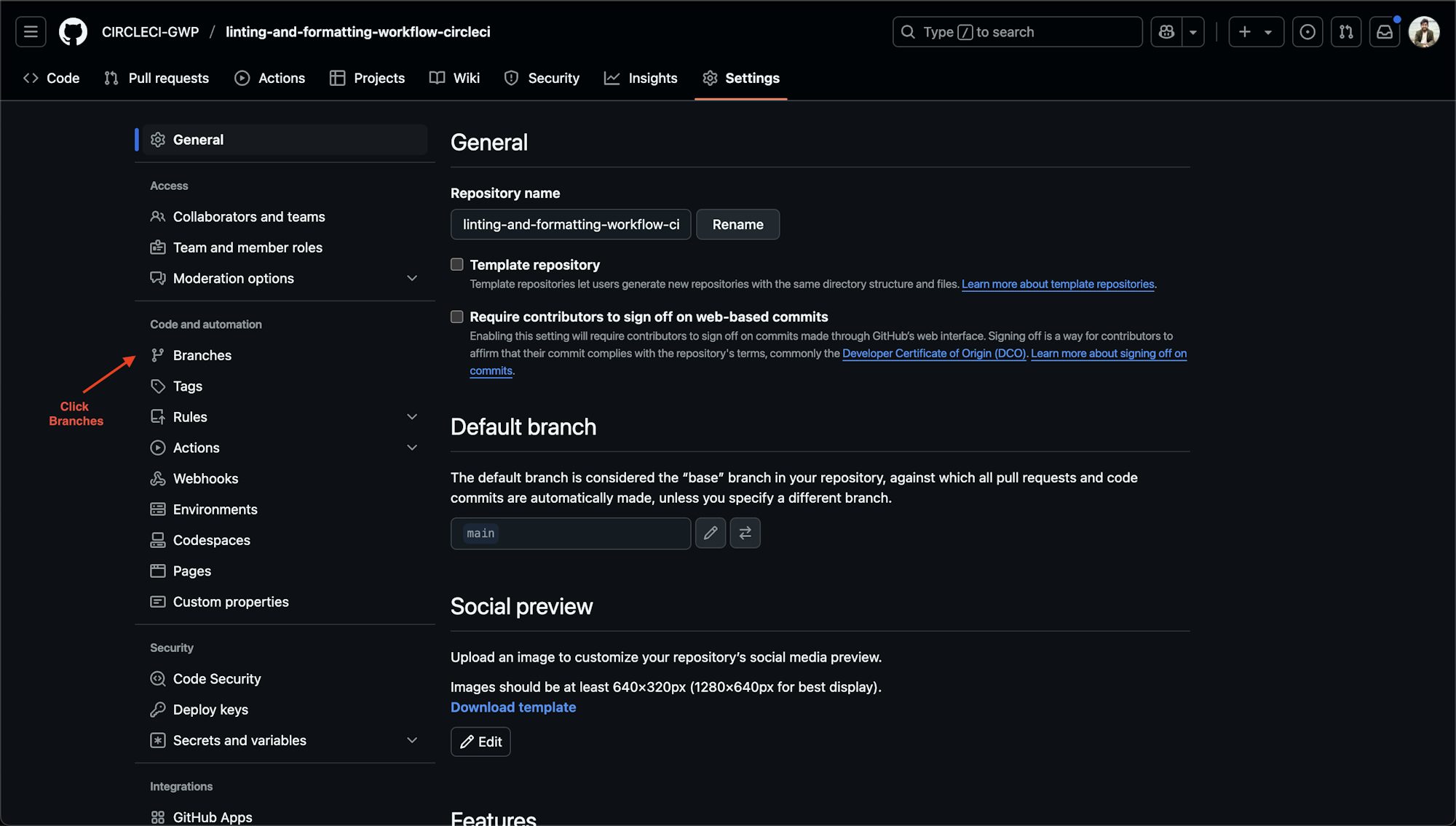This screenshot has width=1456, height=826.
Task: Click the Rename button
Action: pyautogui.click(x=737, y=224)
